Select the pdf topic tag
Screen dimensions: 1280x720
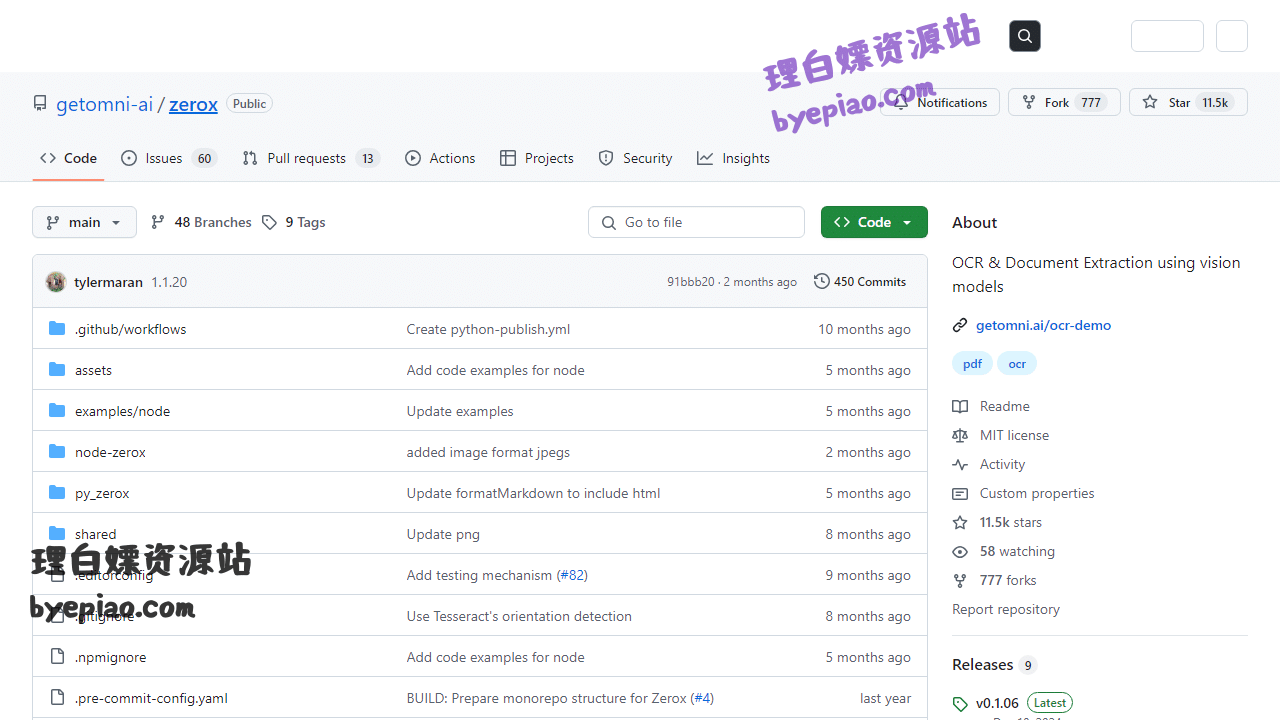(972, 364)
